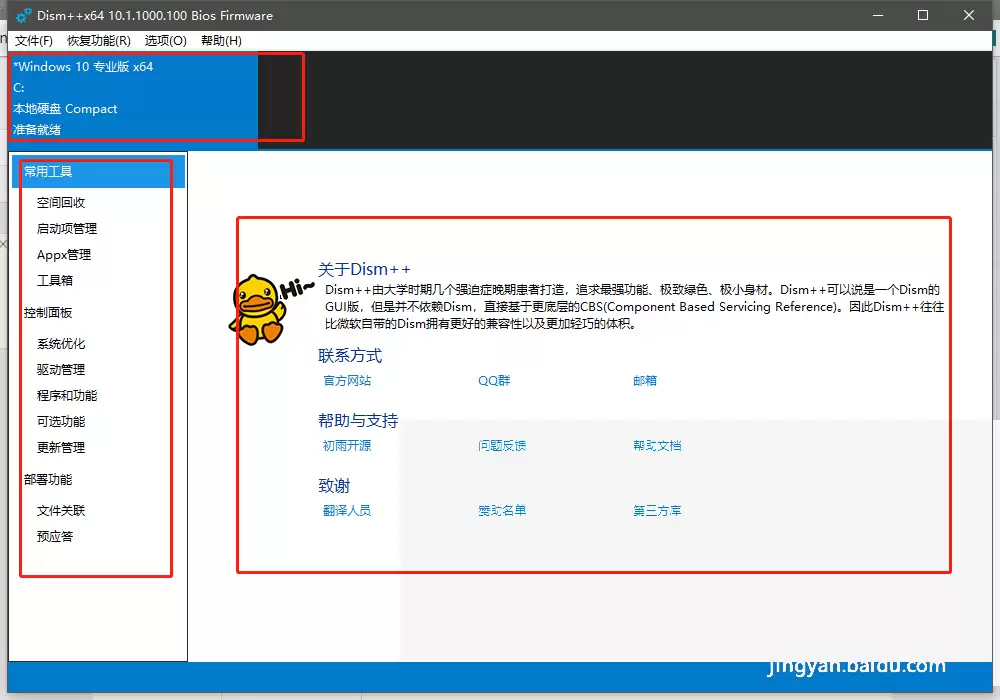Click the 帮助文档 link

657,446
